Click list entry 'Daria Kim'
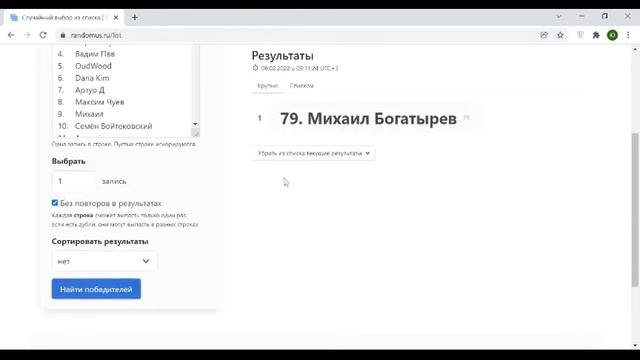The image size is (640, 360). pyautogui.click(x=92, y=78)
